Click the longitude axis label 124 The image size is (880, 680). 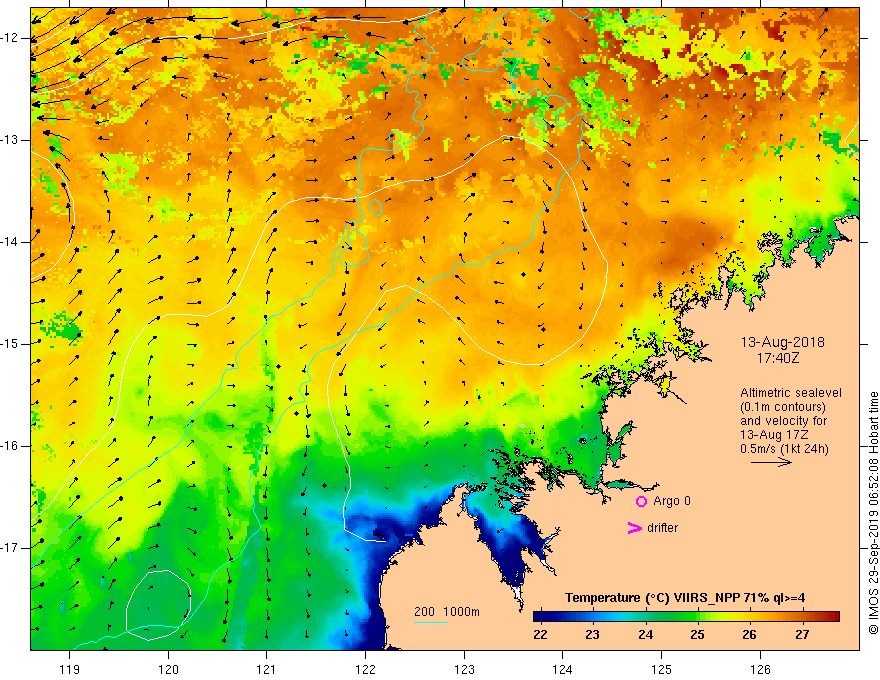562,669
